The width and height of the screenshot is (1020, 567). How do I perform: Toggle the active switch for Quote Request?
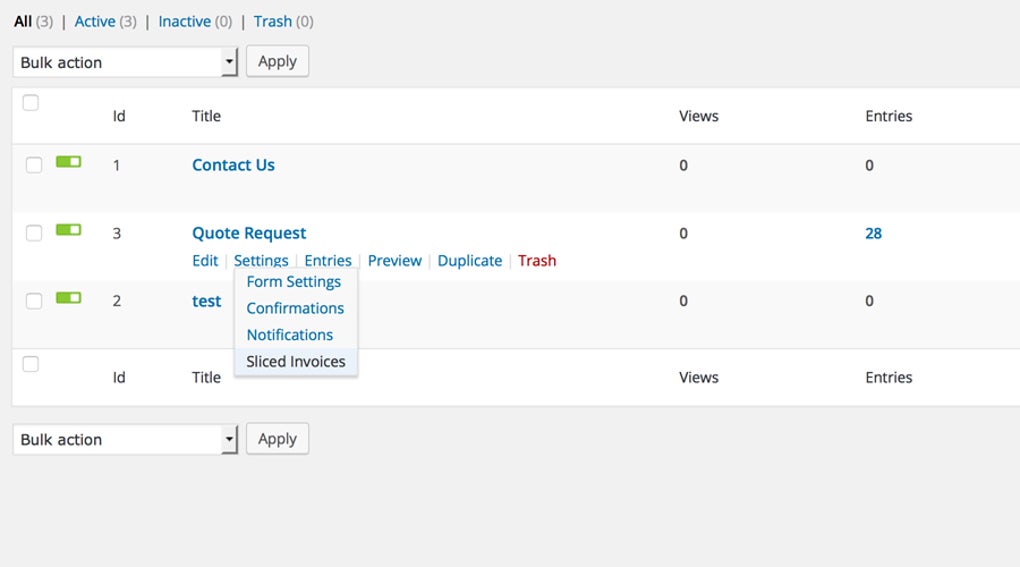[x=68, y=230]
